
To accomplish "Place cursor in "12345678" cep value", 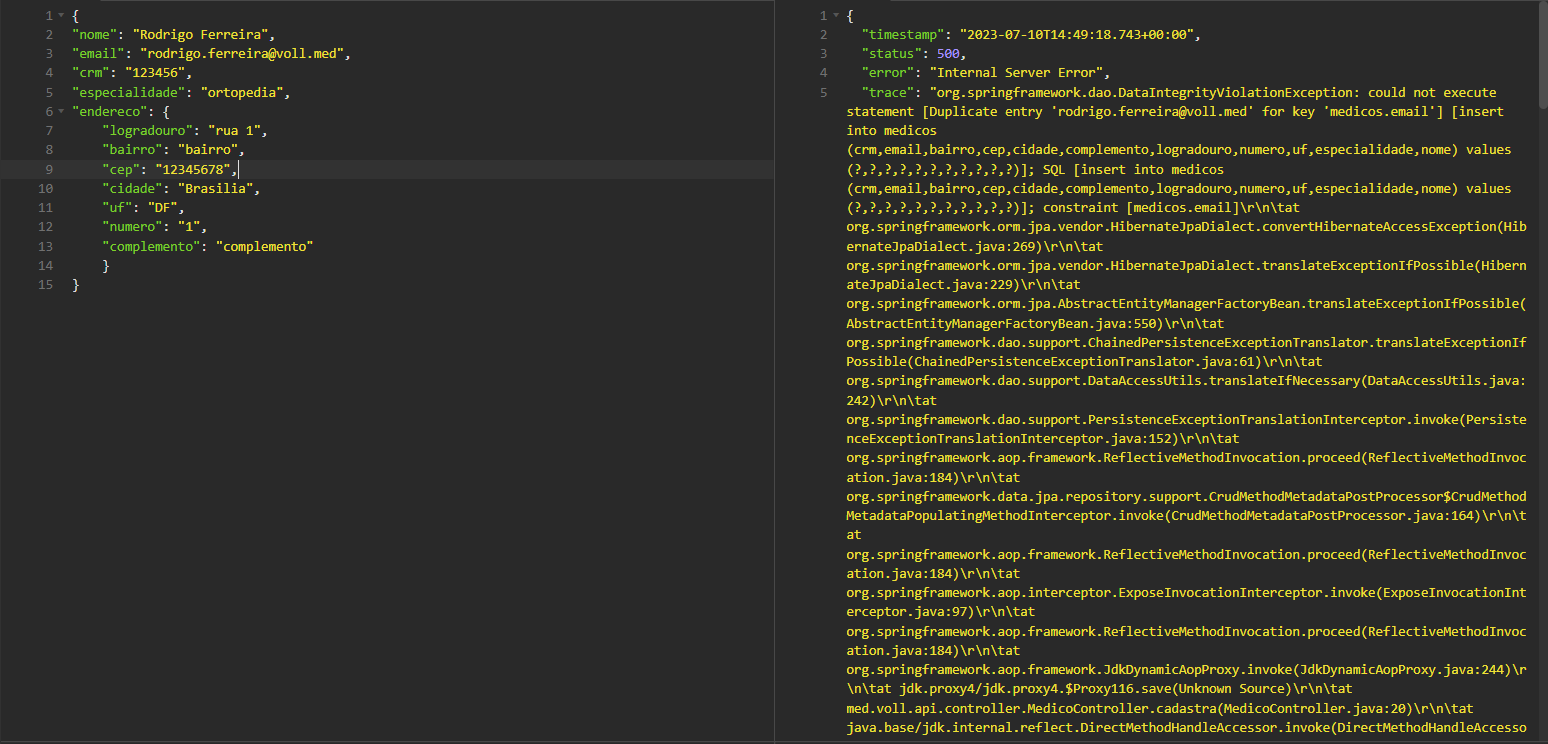I will coord(194,170).
